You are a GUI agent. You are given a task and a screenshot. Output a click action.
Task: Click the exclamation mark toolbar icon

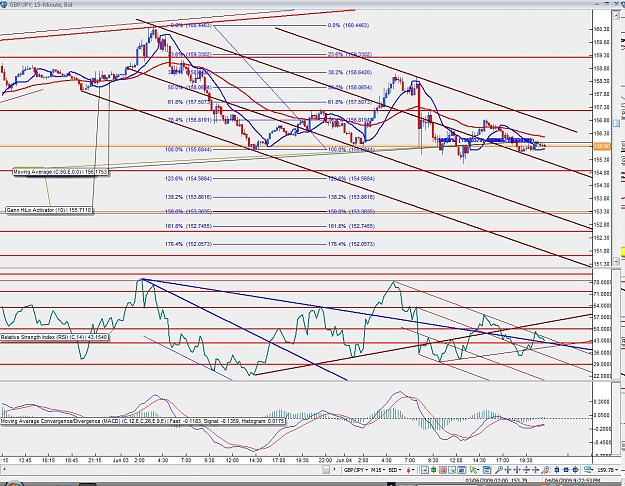(x=335, y=470)
